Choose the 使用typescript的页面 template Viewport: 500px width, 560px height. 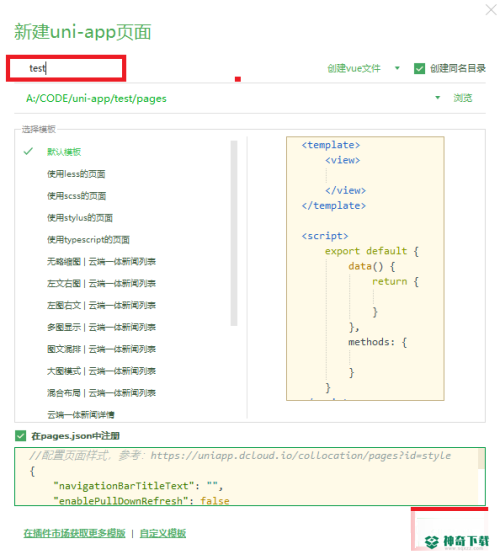point(88,239)
